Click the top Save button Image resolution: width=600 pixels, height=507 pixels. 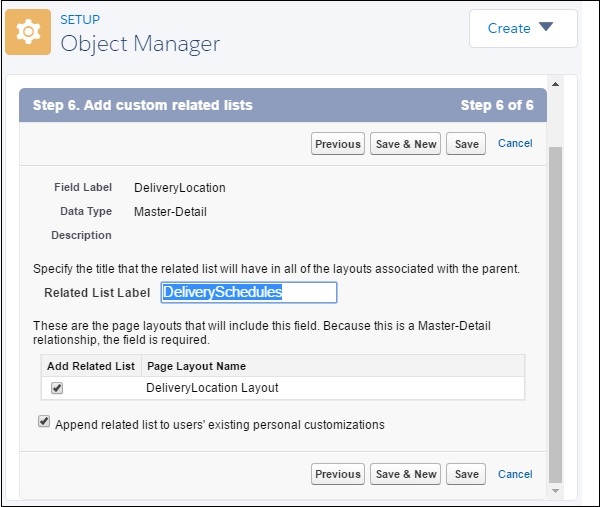click(x=467, y=144)
